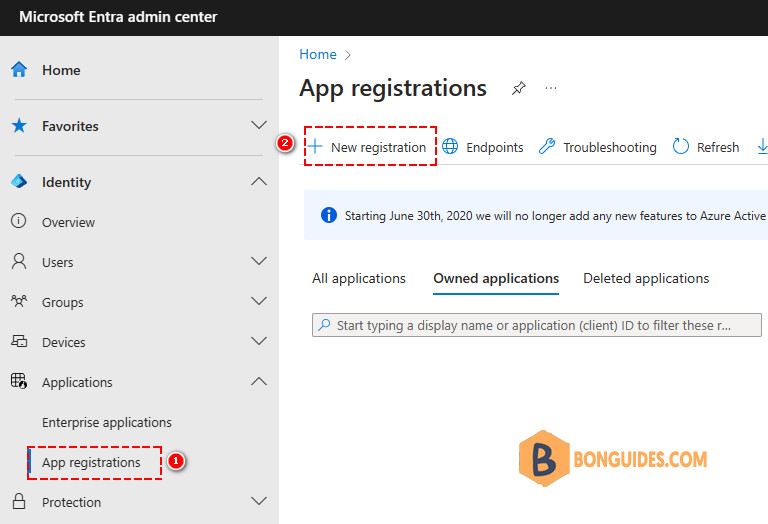Open the more options ellipsis beside title

tap(551, 89)
